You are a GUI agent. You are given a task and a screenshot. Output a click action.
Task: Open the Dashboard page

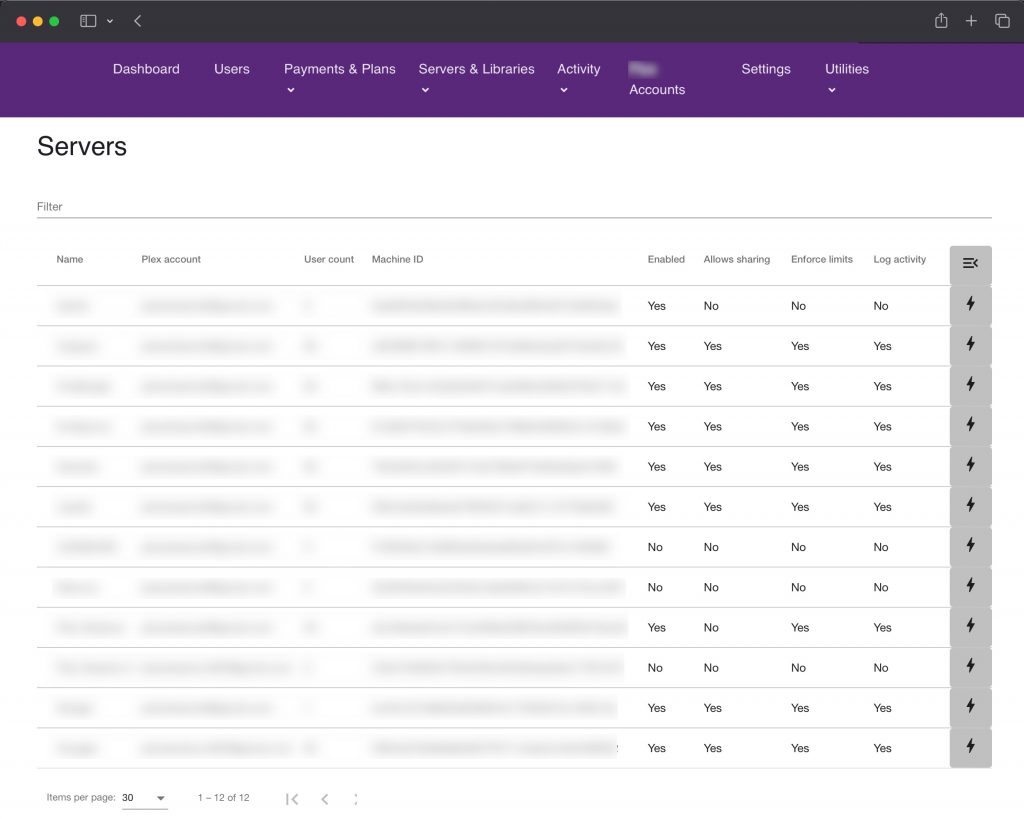[146, 69]
